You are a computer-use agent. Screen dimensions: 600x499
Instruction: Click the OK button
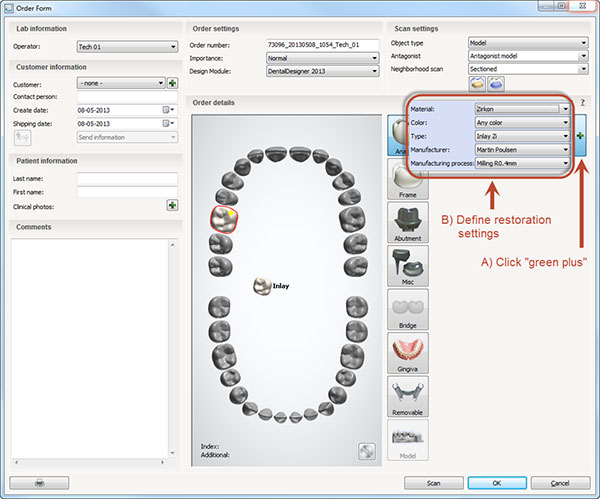496,483
